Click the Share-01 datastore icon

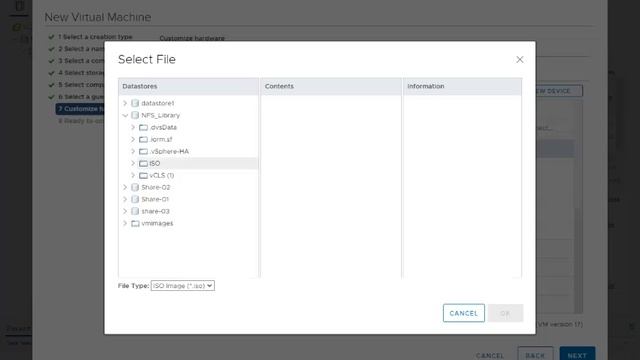pos(135,199)
